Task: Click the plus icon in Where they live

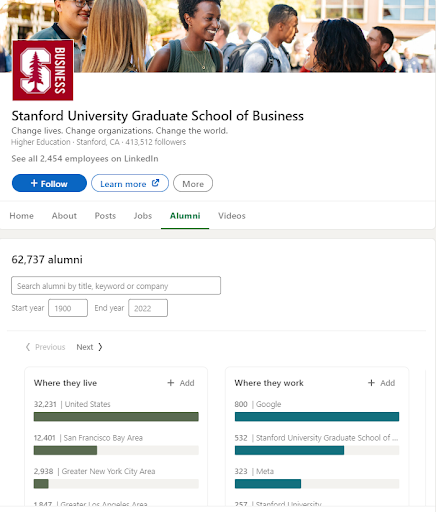Action: [171, 383]
